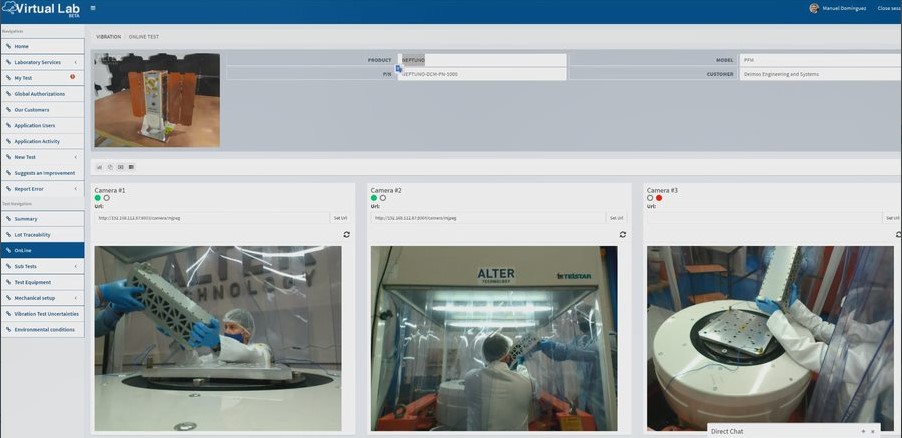Click the Camera #3 video feed

[770, 338]
